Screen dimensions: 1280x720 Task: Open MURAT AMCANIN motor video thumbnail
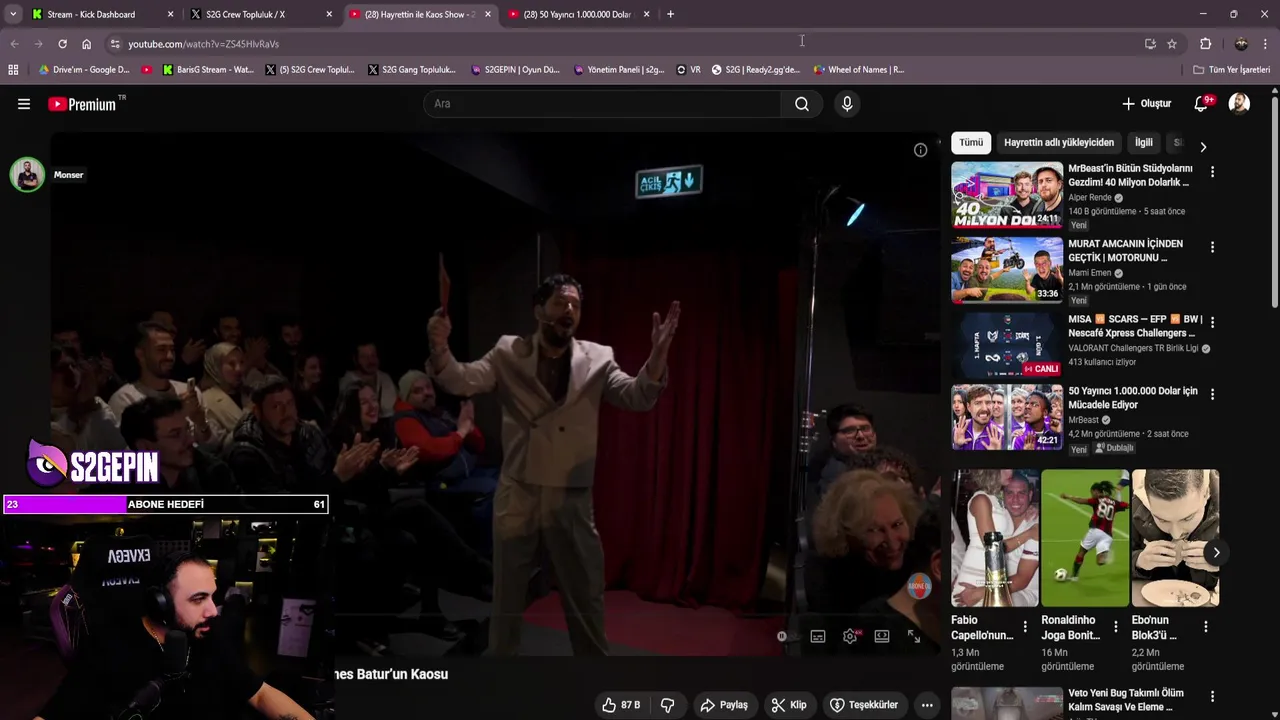pyautogui.click(x=1007, y=270)
